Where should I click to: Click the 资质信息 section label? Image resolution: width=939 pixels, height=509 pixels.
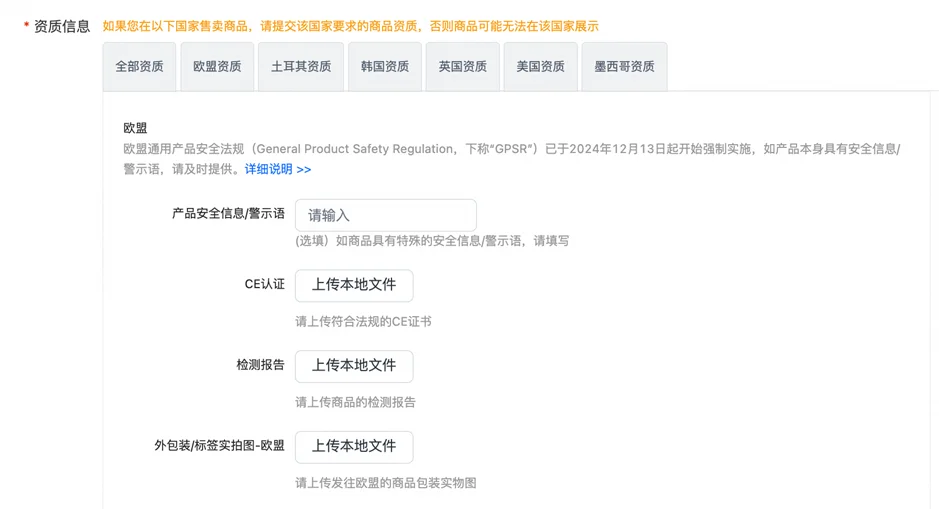point(62,27)
